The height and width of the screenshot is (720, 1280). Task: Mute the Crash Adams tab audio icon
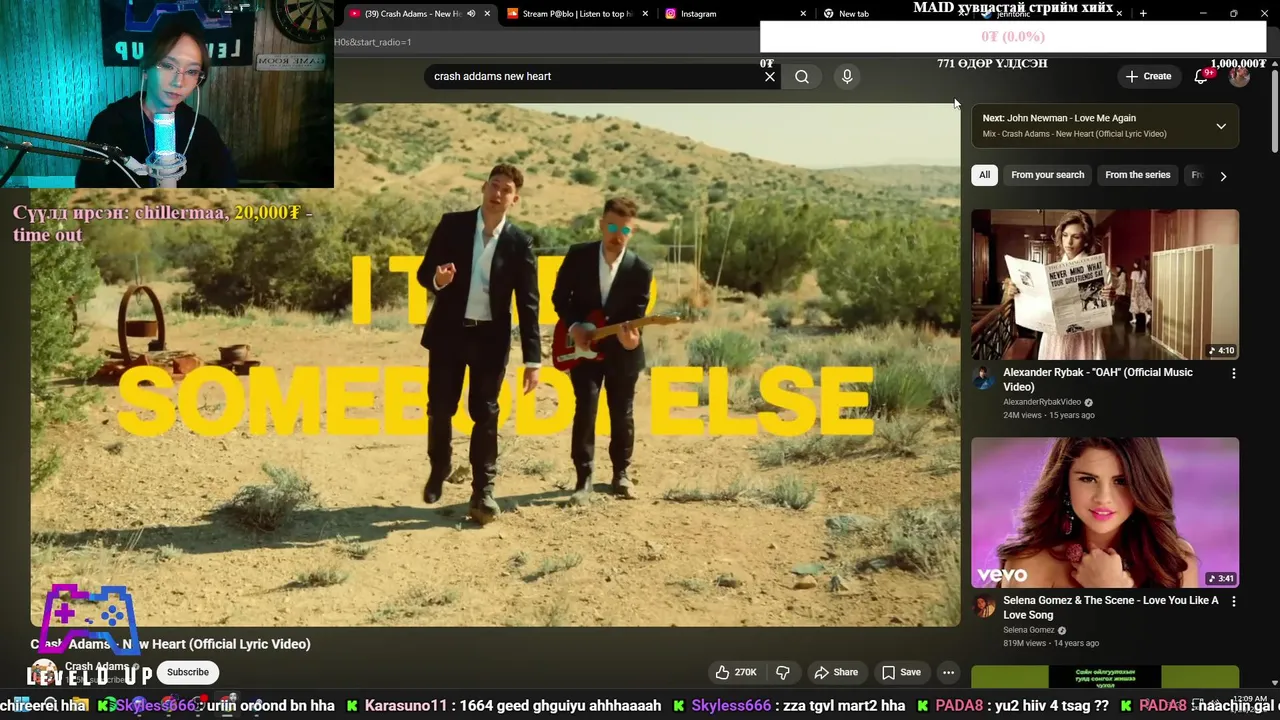pyautogui.click(x=471, y=14)
